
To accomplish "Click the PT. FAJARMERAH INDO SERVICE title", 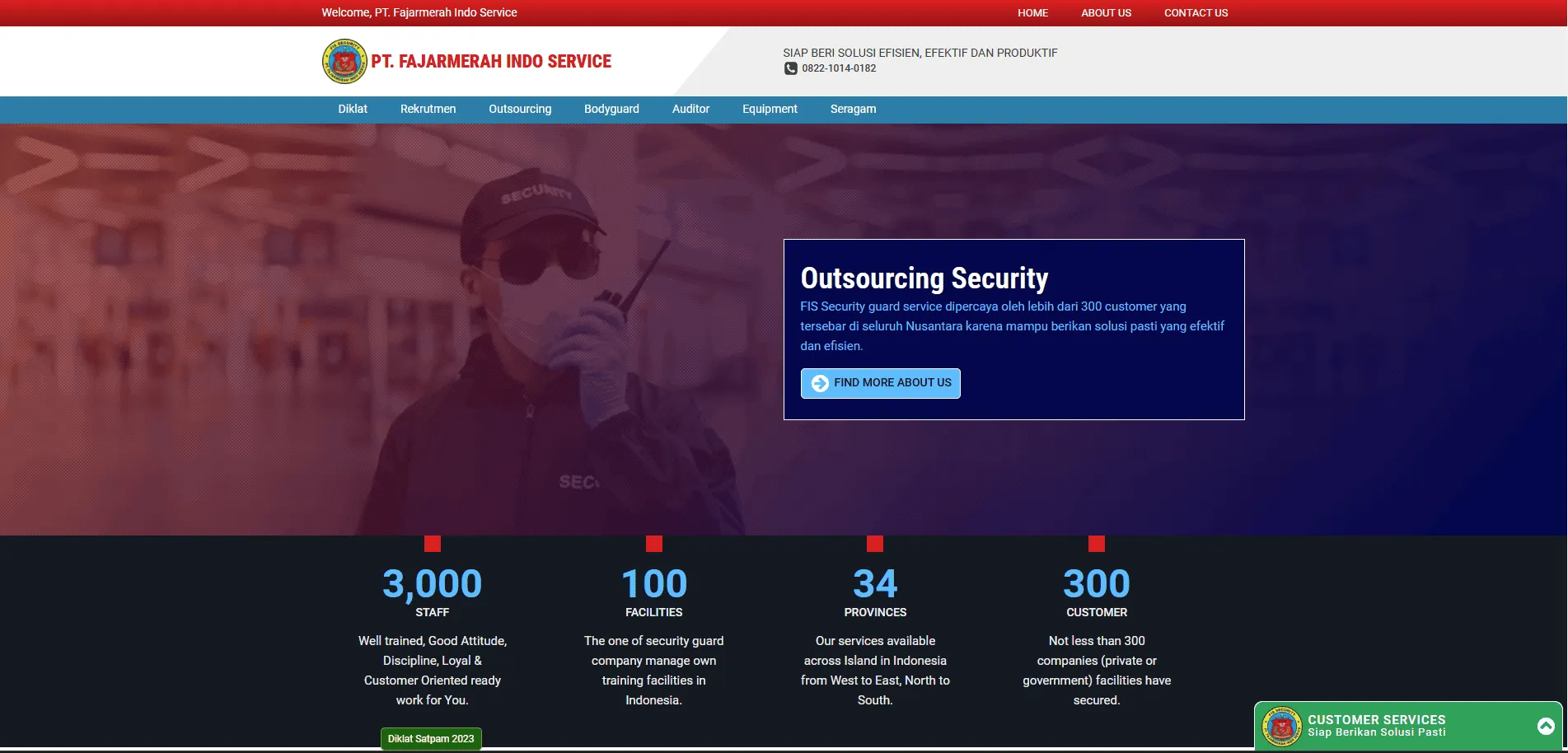I will 491,62.
